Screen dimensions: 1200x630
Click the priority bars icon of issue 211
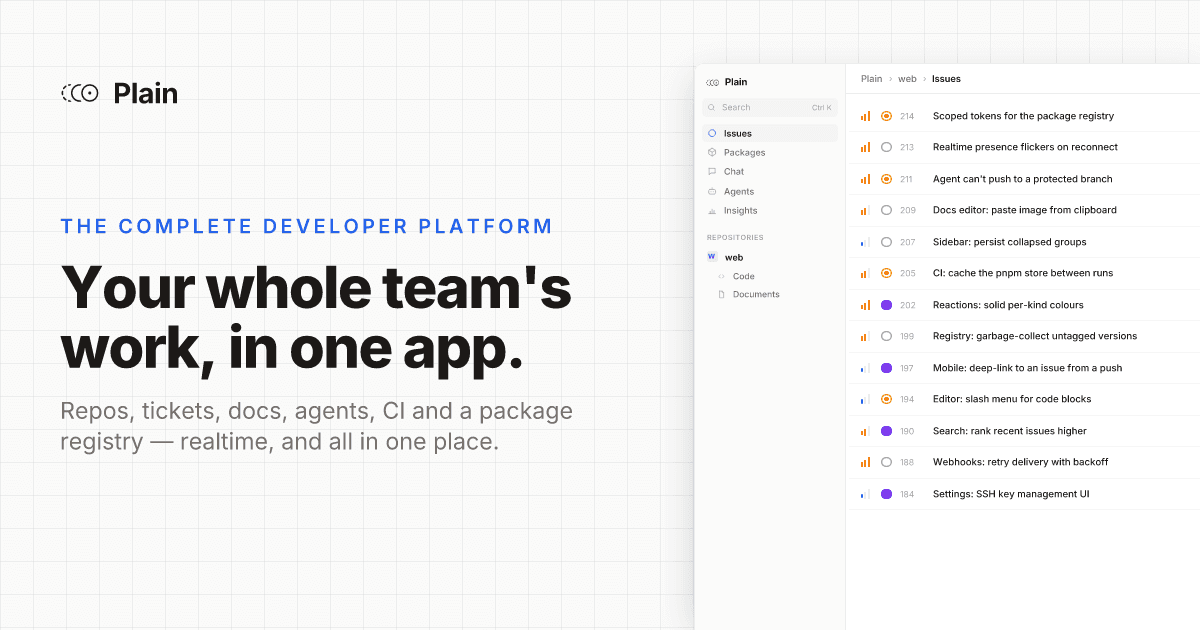pyautogui.click(x=865, y=179)
